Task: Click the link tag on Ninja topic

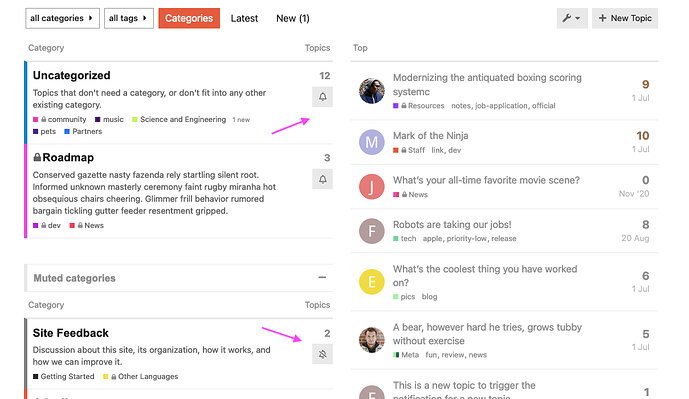Action: (437, 150)
